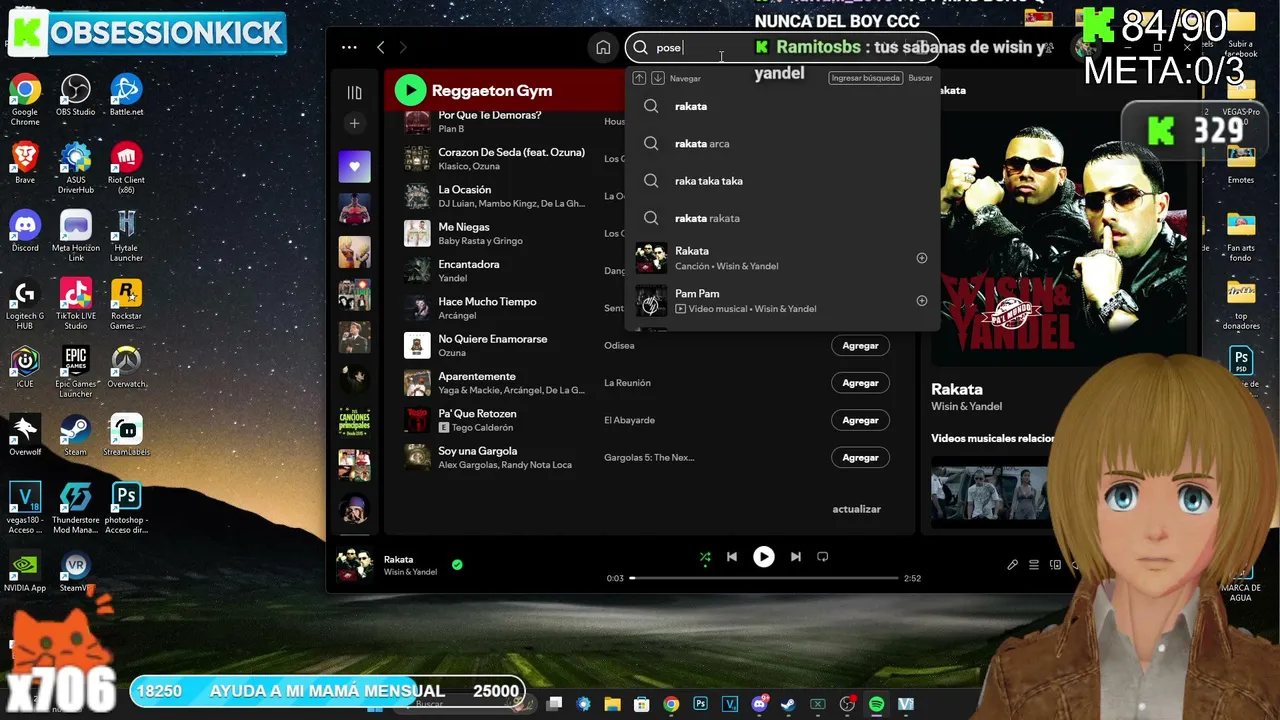Open the album link "Odisea"
Image resolution: width=1280 pixels, height=720 pixels.
pyautogui.click(x=619, y=346)
